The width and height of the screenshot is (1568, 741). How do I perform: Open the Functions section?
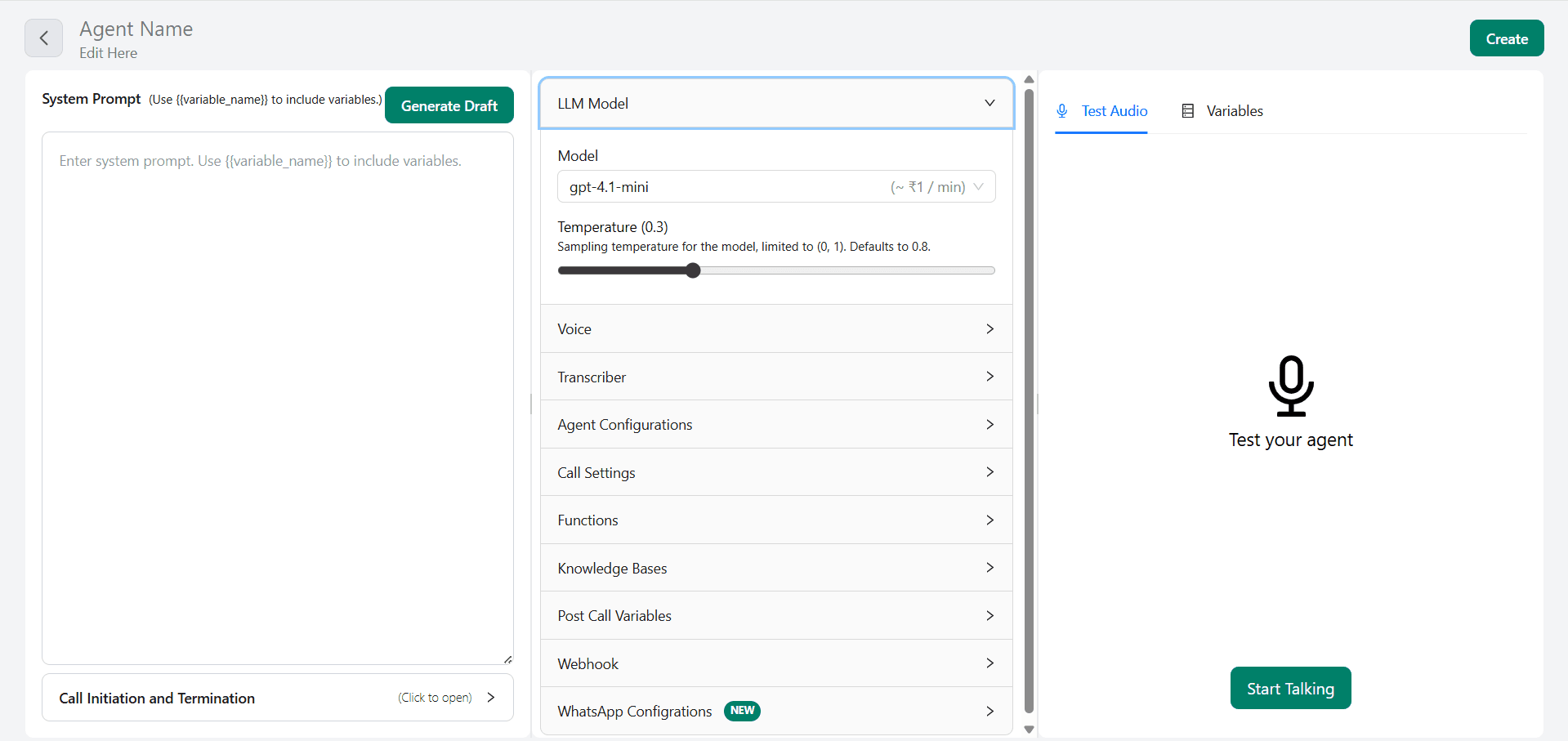[x=775, y=520]
